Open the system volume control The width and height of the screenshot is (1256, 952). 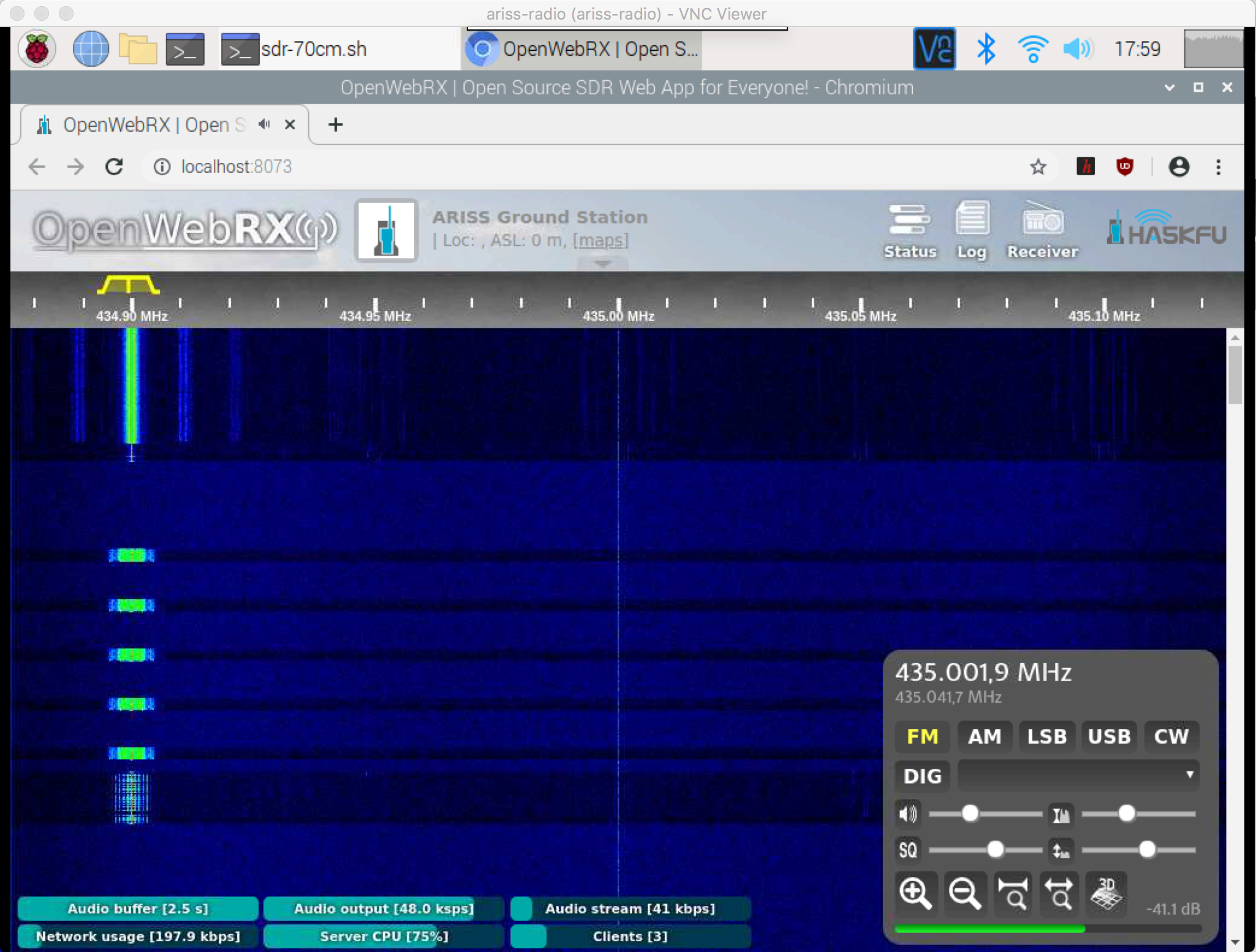coord(1078,49)
